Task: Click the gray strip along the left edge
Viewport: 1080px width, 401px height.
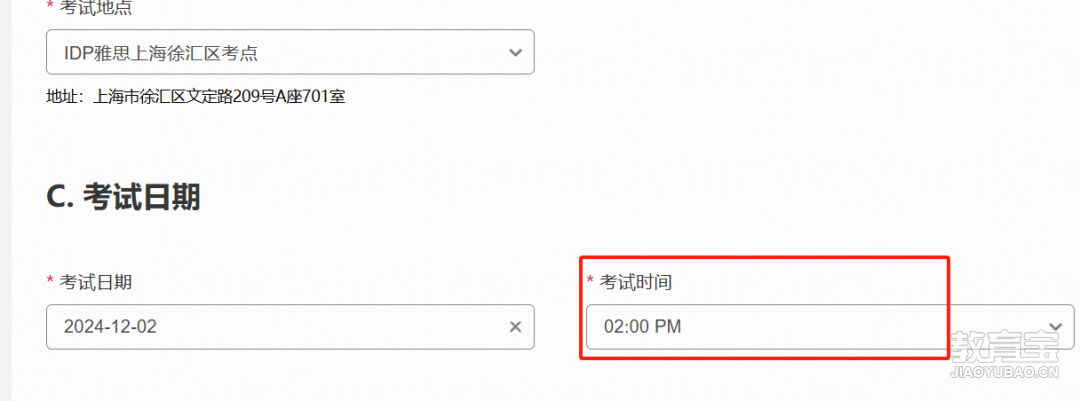Action: (6, 200)
